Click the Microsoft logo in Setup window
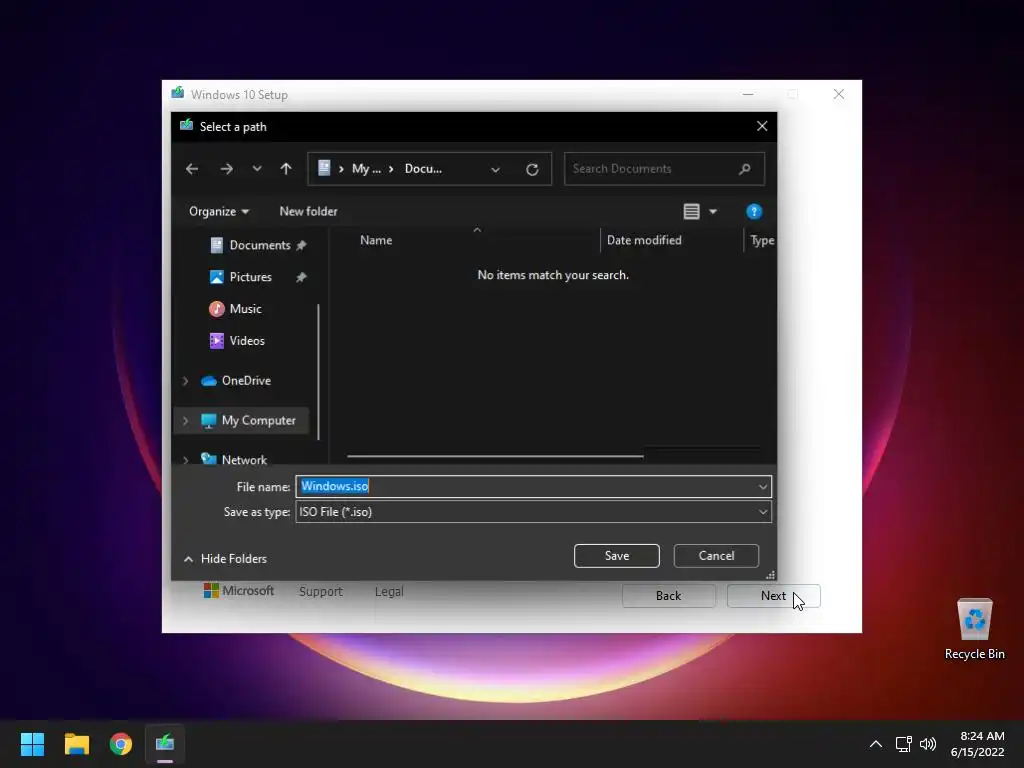The width and height of the screenshot is (1024, 768). 239,590
